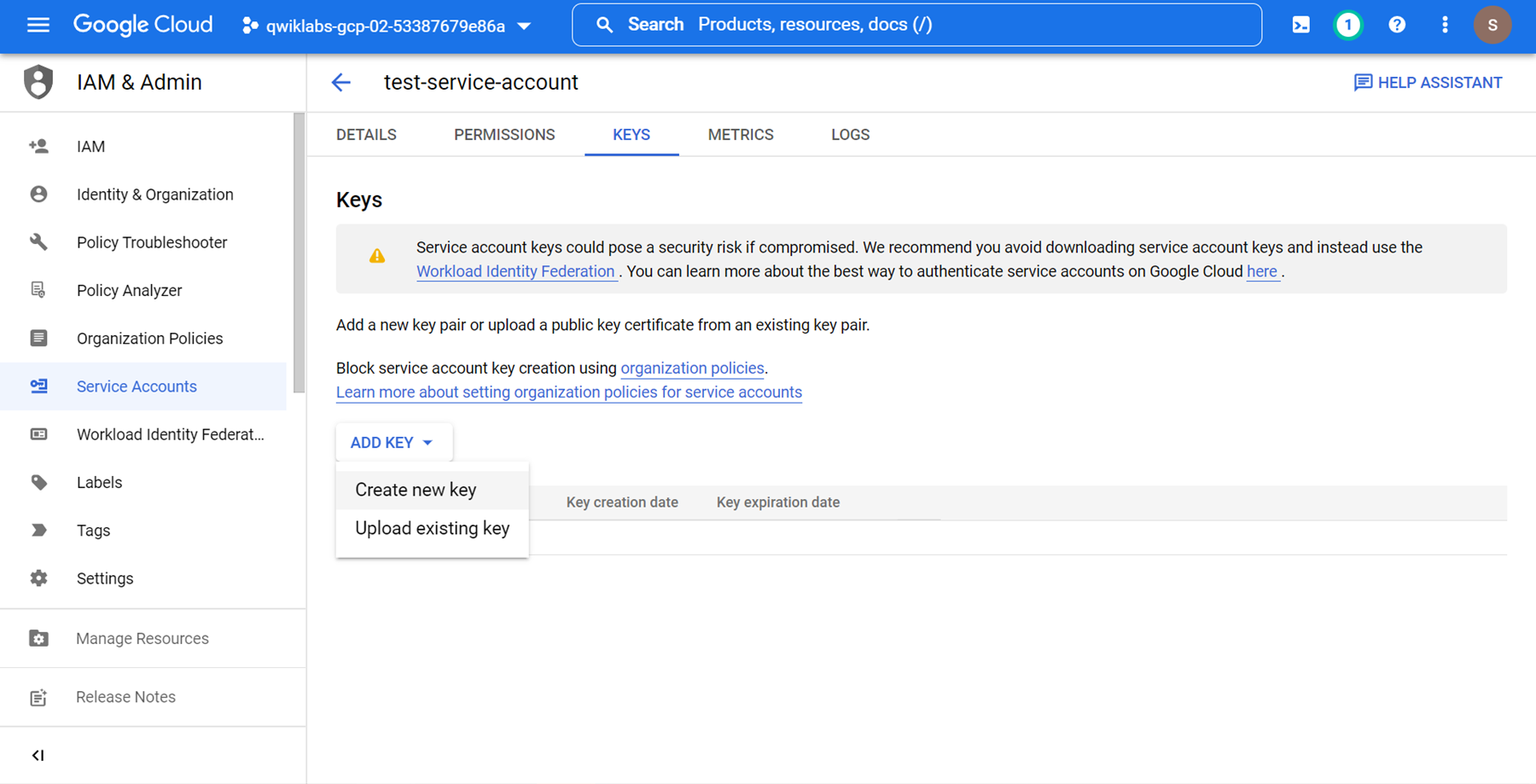Viewport: 1536px width, 784px height.
Task: Open Manage Resources
Action: (153, 638)
